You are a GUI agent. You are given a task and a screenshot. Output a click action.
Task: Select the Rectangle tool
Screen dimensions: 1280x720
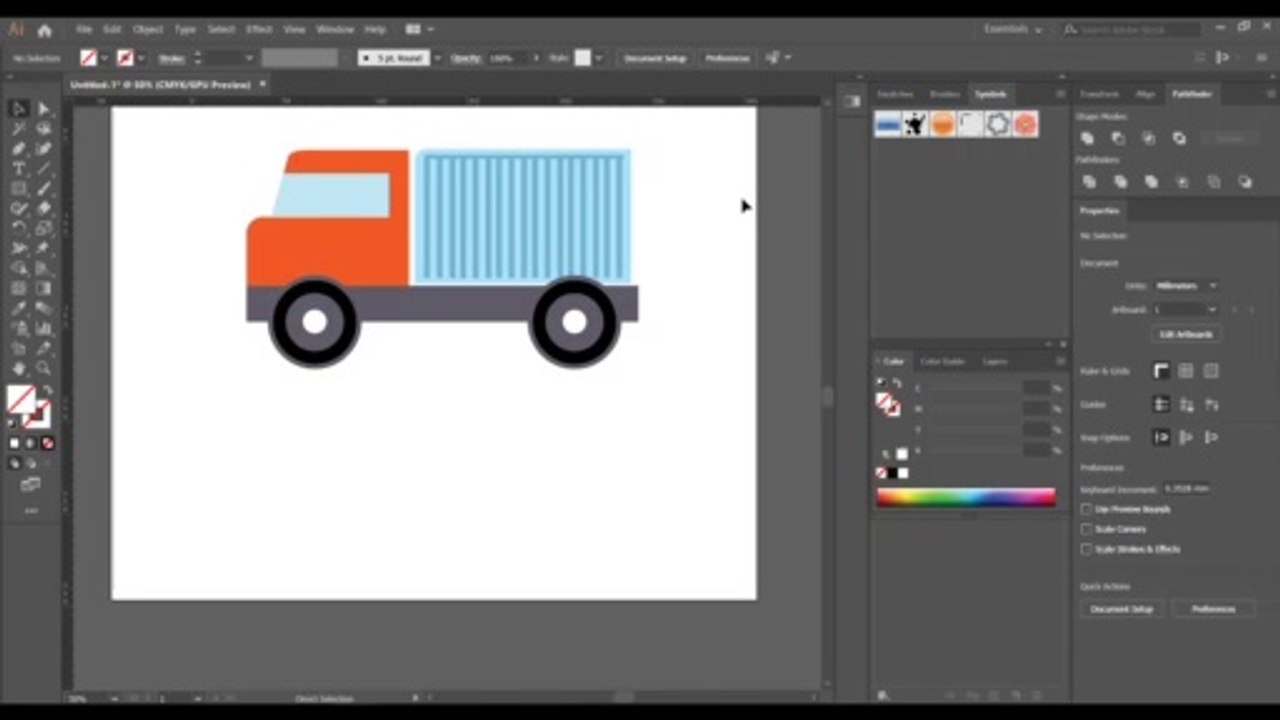click(18, 188)
